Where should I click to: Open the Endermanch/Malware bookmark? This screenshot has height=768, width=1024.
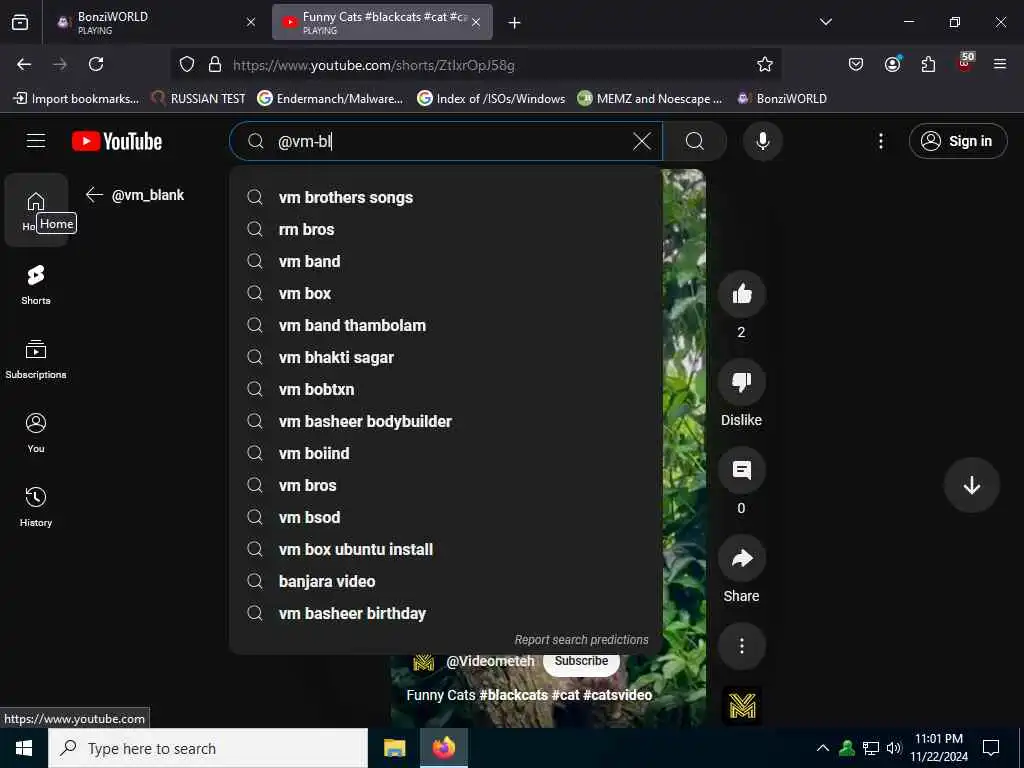[x=330, y=99]
